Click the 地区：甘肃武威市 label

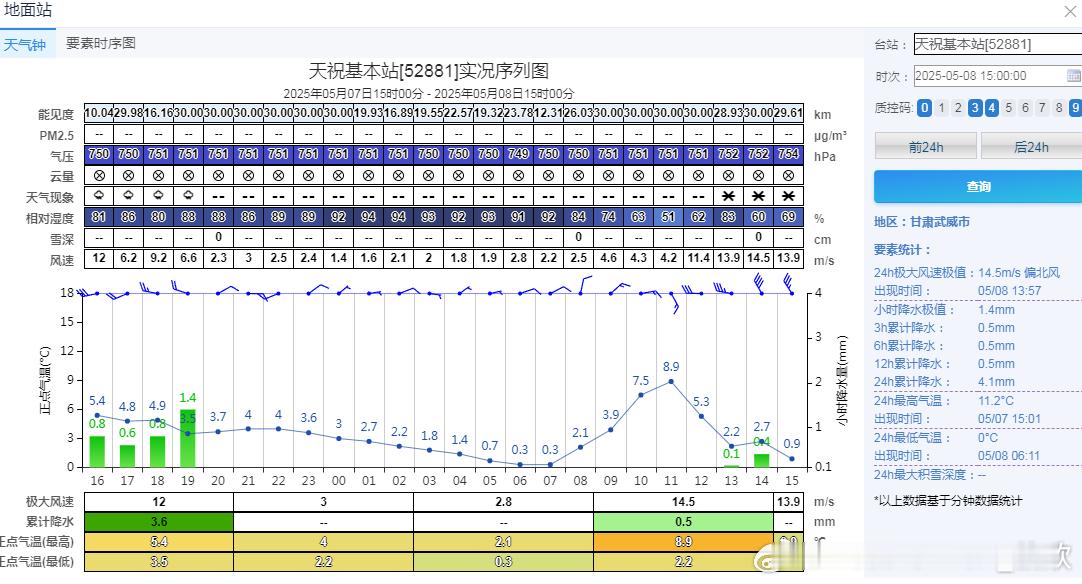coord(922,222)
